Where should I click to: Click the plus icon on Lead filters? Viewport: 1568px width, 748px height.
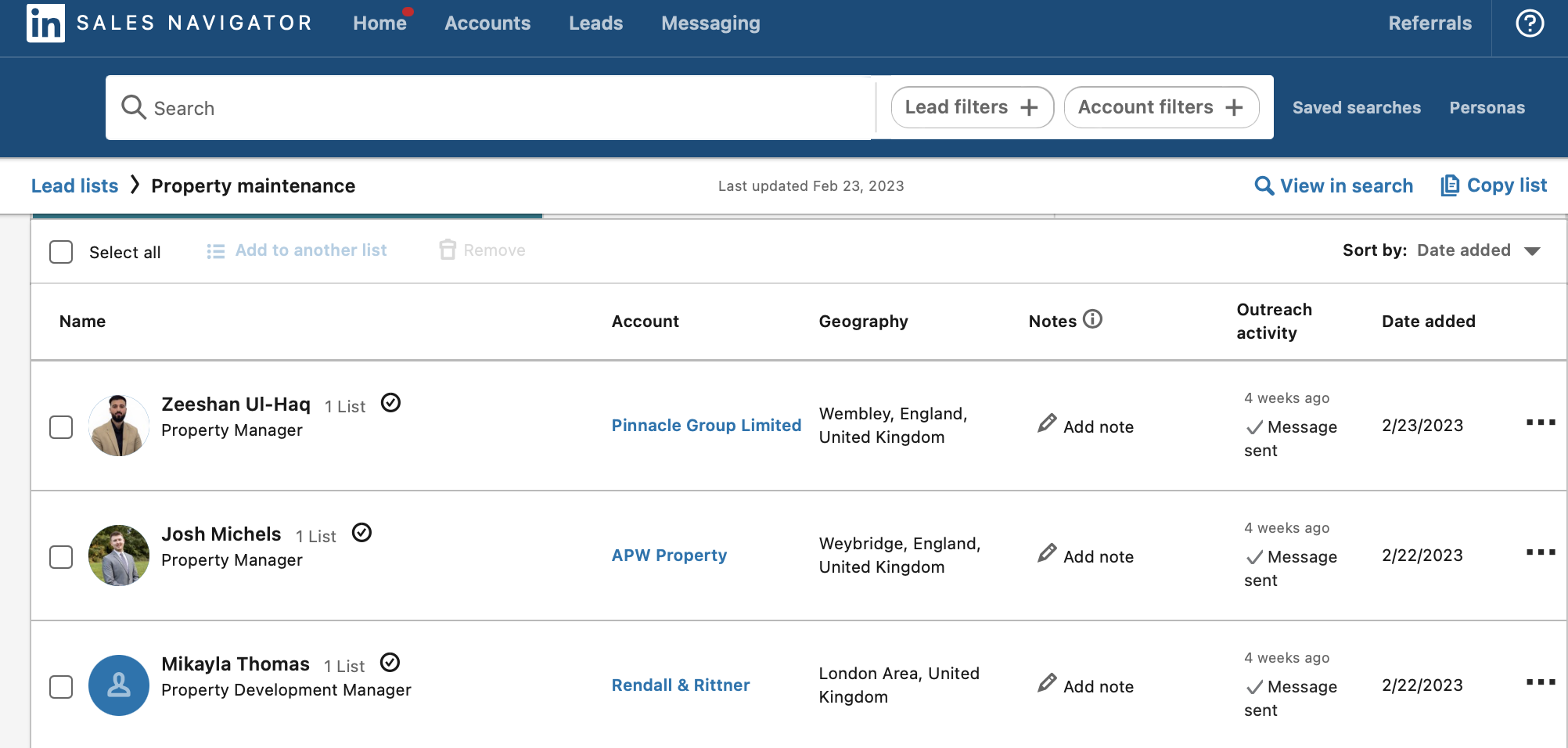coord(1029,108)
